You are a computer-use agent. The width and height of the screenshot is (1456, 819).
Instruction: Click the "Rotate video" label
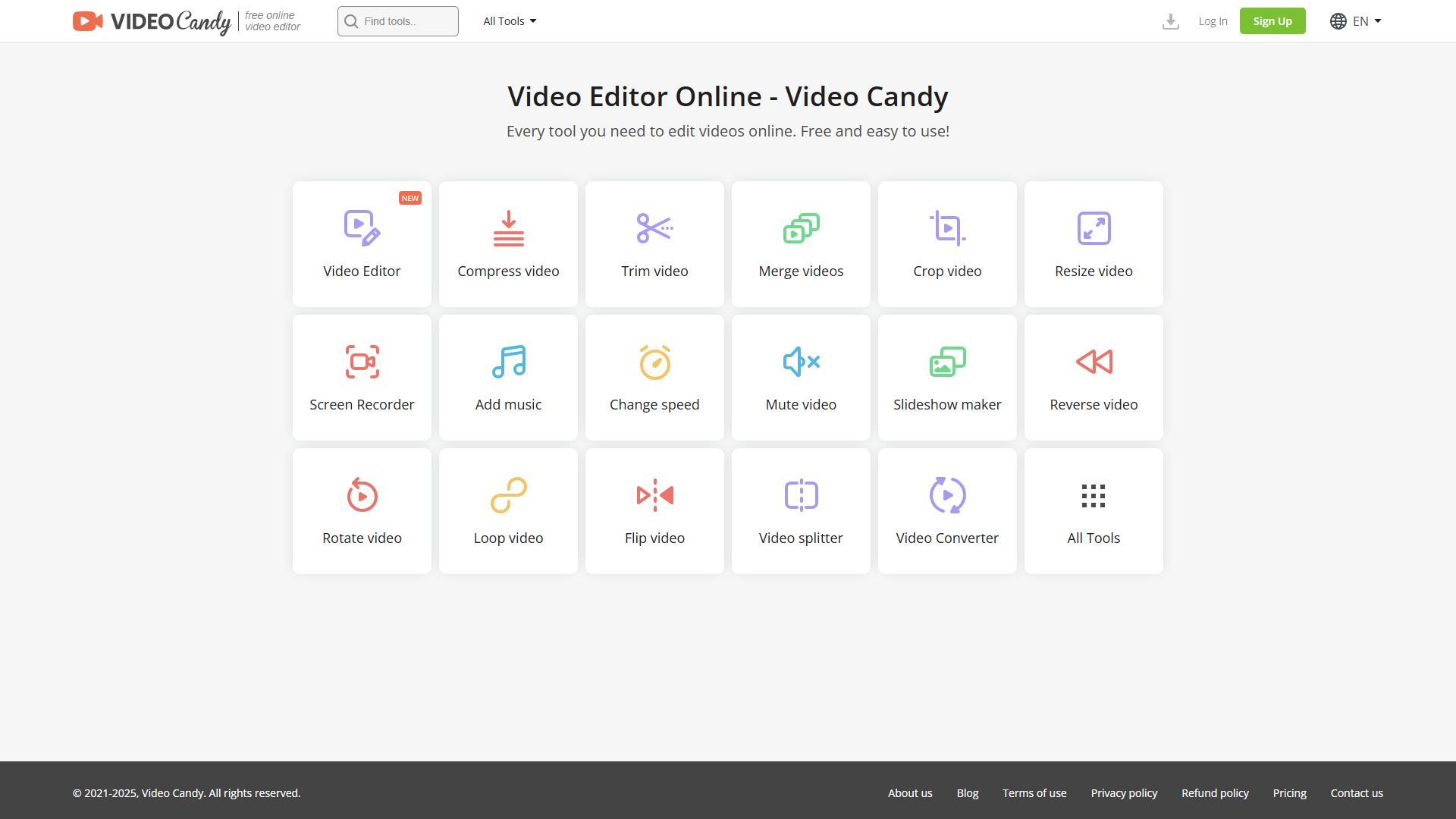(362, 538)
